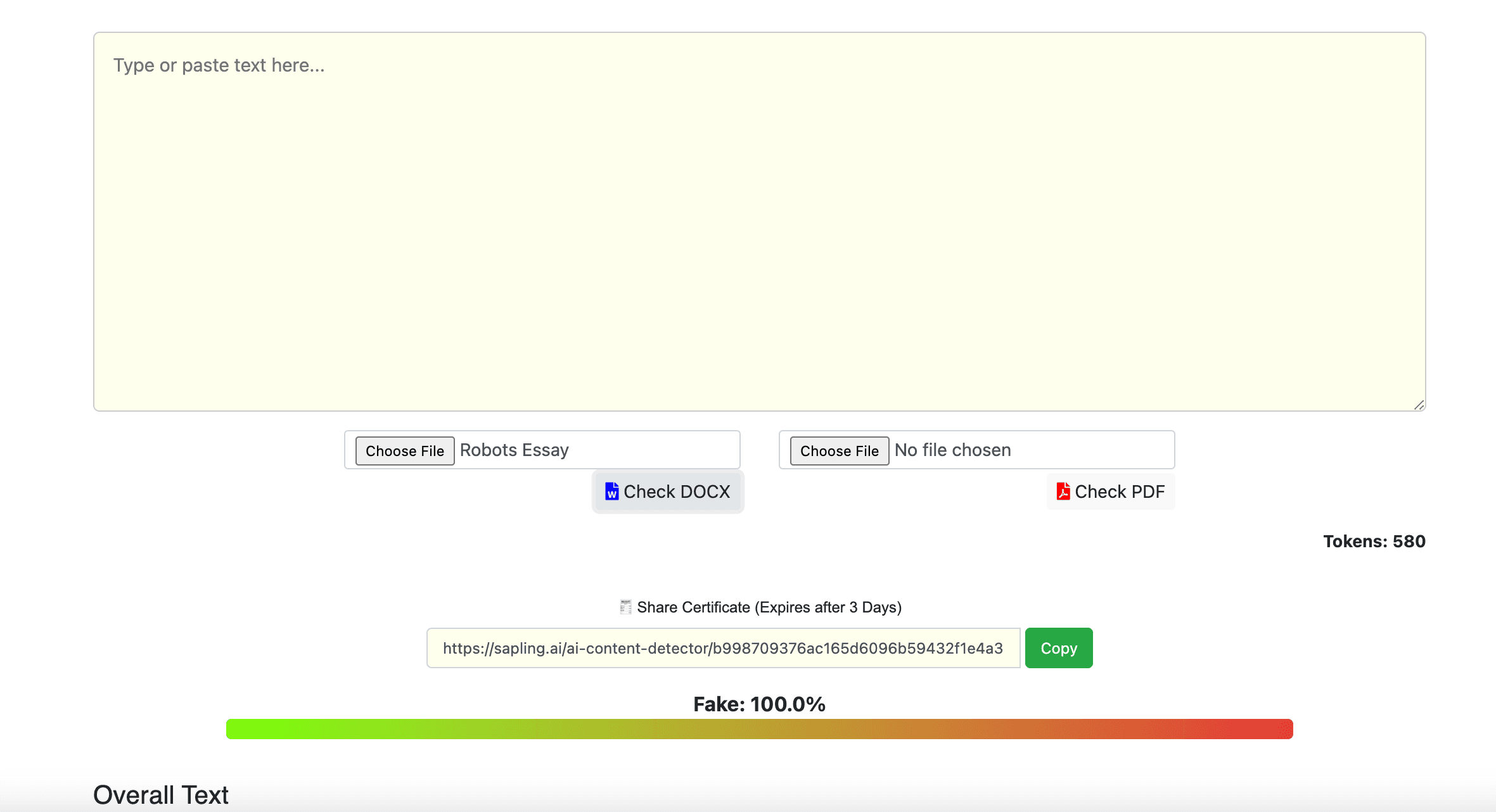1496x812 pixels.
Task: Click the Robots Essay file name
Action: click(514, 450)
